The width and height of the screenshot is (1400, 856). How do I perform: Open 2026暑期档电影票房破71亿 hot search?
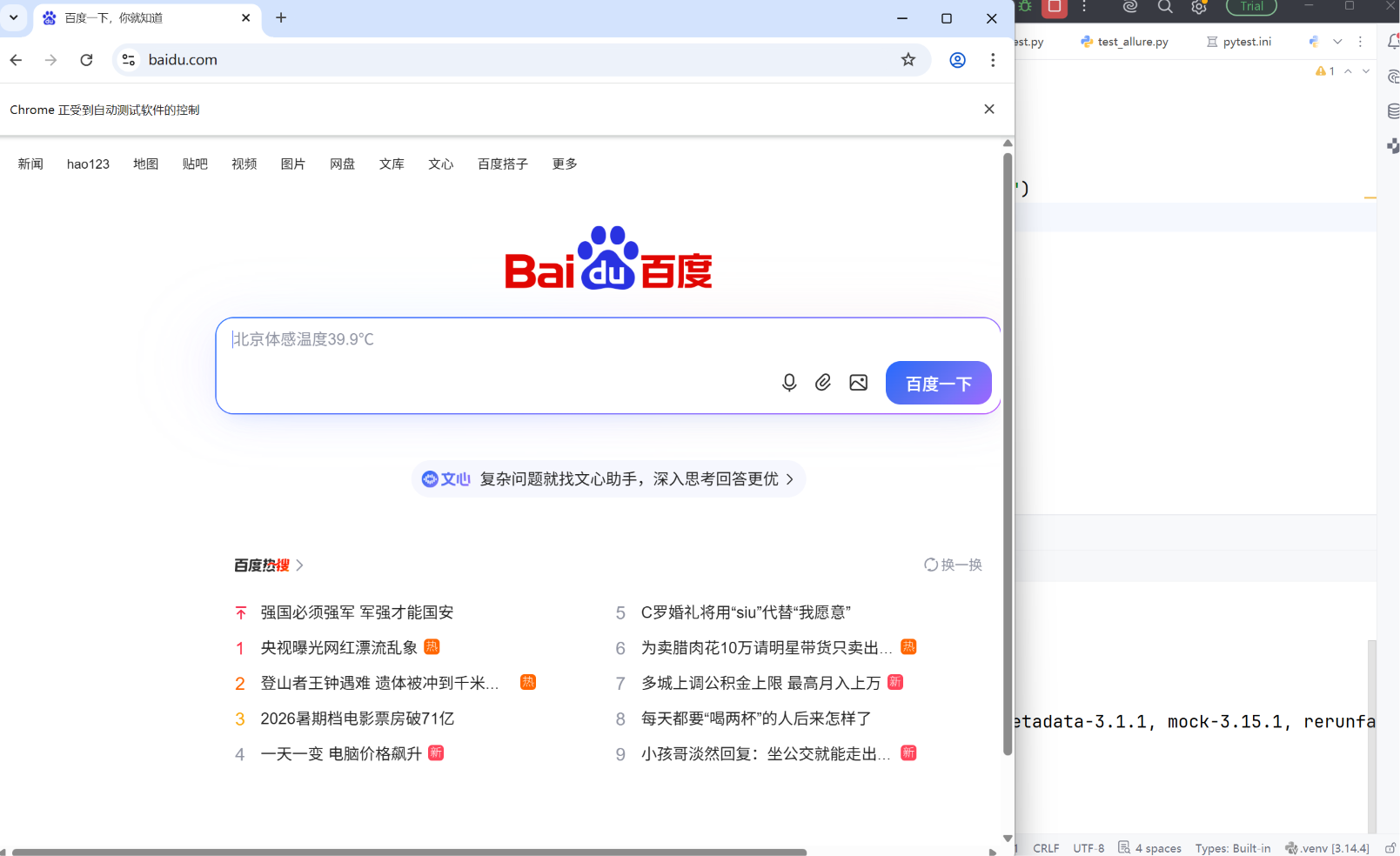(x=357, y=719)
